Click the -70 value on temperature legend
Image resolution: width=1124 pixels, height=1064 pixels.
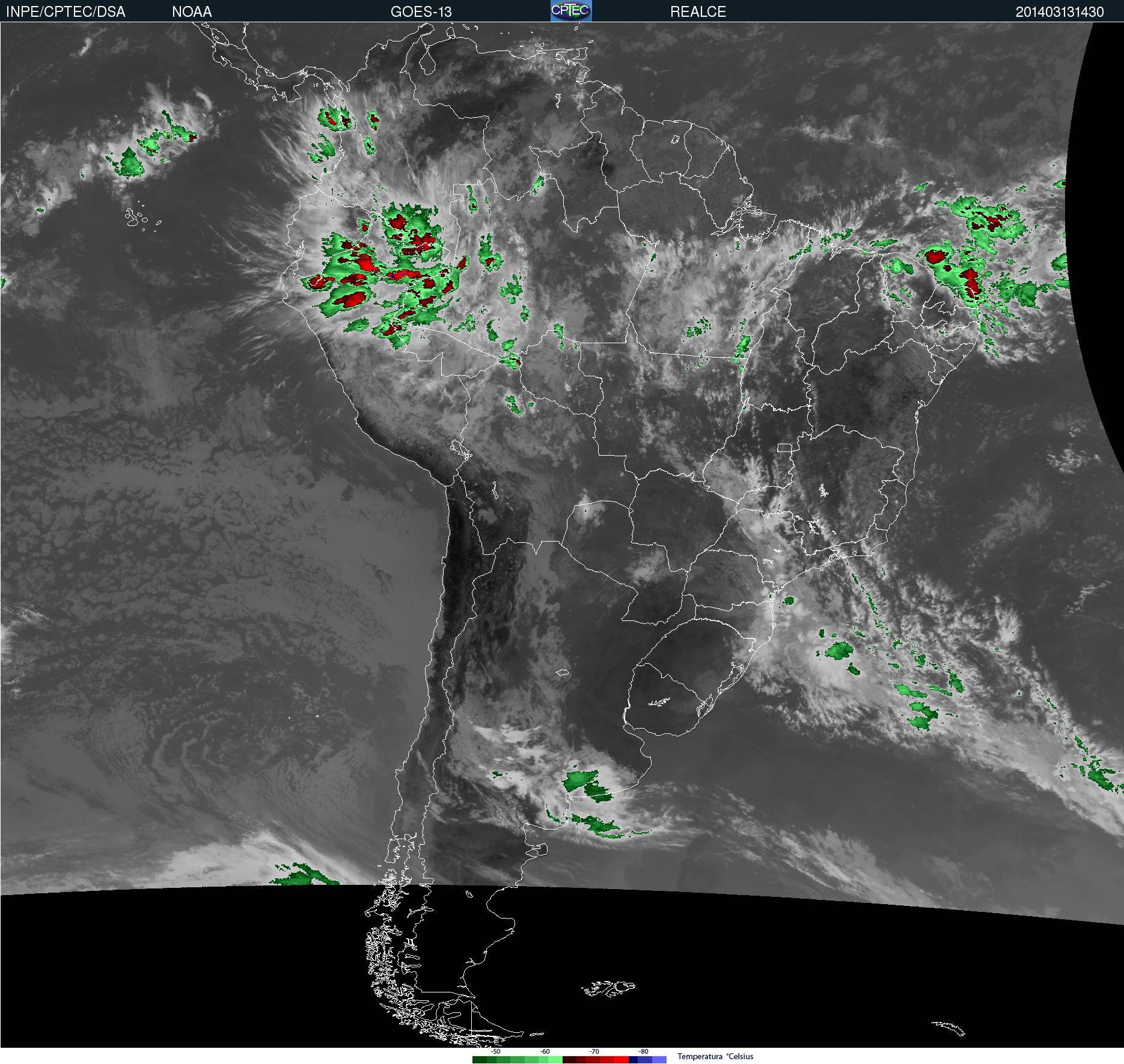tap(594, 1051)
